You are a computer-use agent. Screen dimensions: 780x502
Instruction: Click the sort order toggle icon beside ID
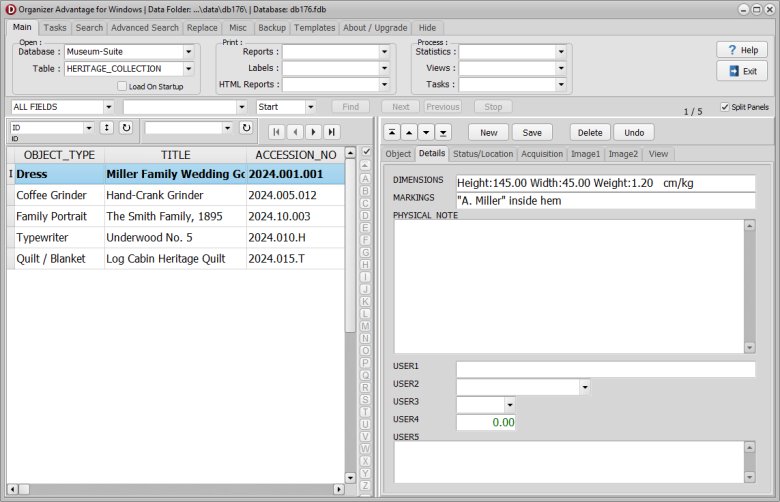tap(106, 128)
